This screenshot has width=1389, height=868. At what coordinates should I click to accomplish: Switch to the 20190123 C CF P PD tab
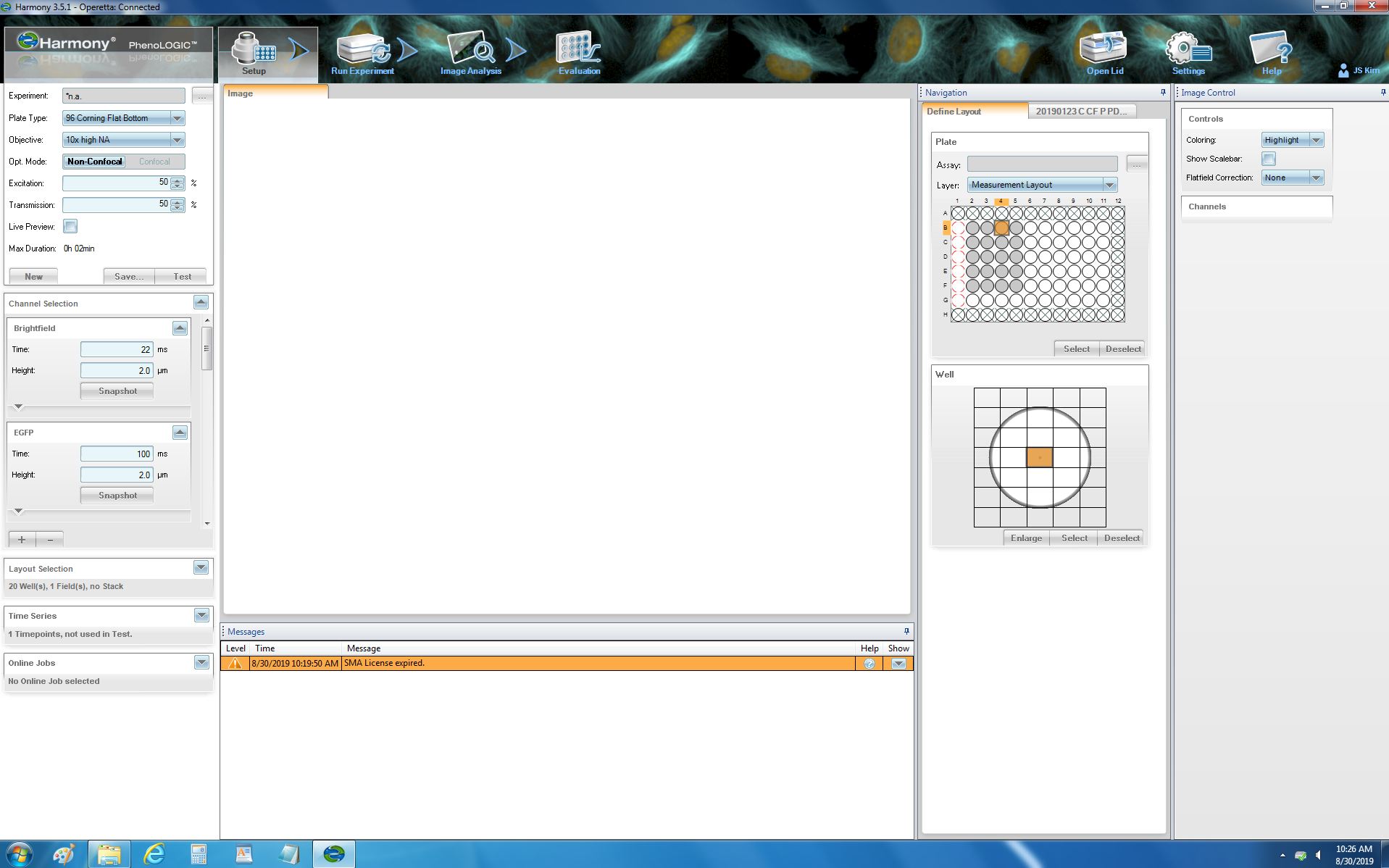pyautogui.click(x=1081, y=112)
